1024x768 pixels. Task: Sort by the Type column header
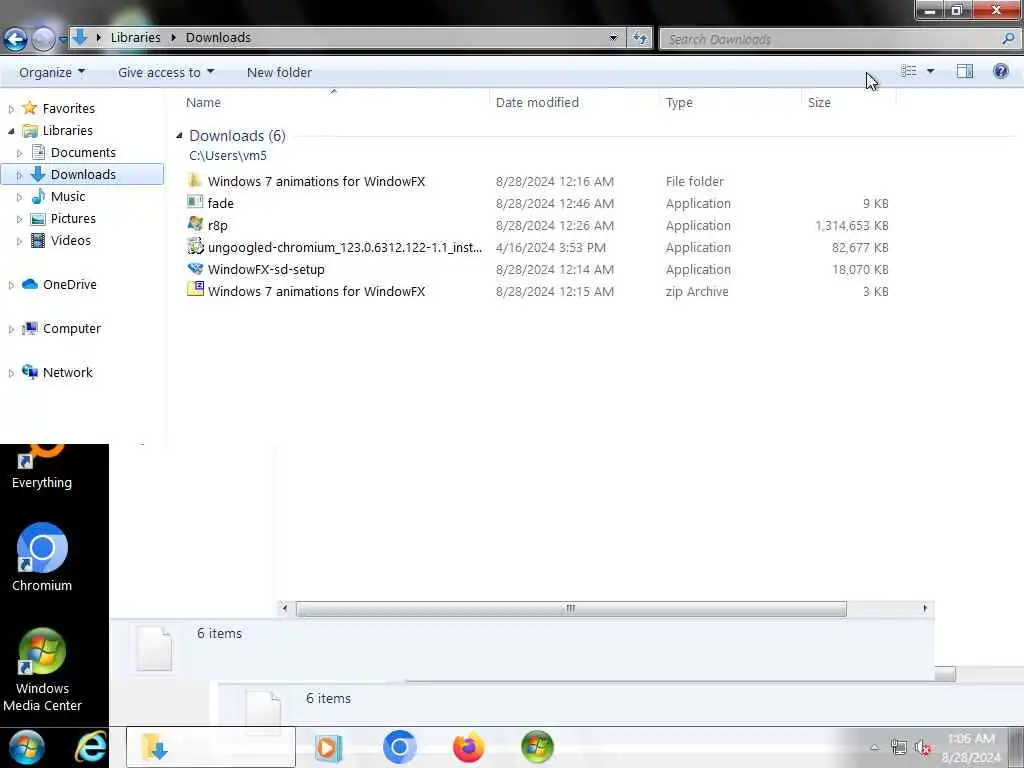[730, 102]
